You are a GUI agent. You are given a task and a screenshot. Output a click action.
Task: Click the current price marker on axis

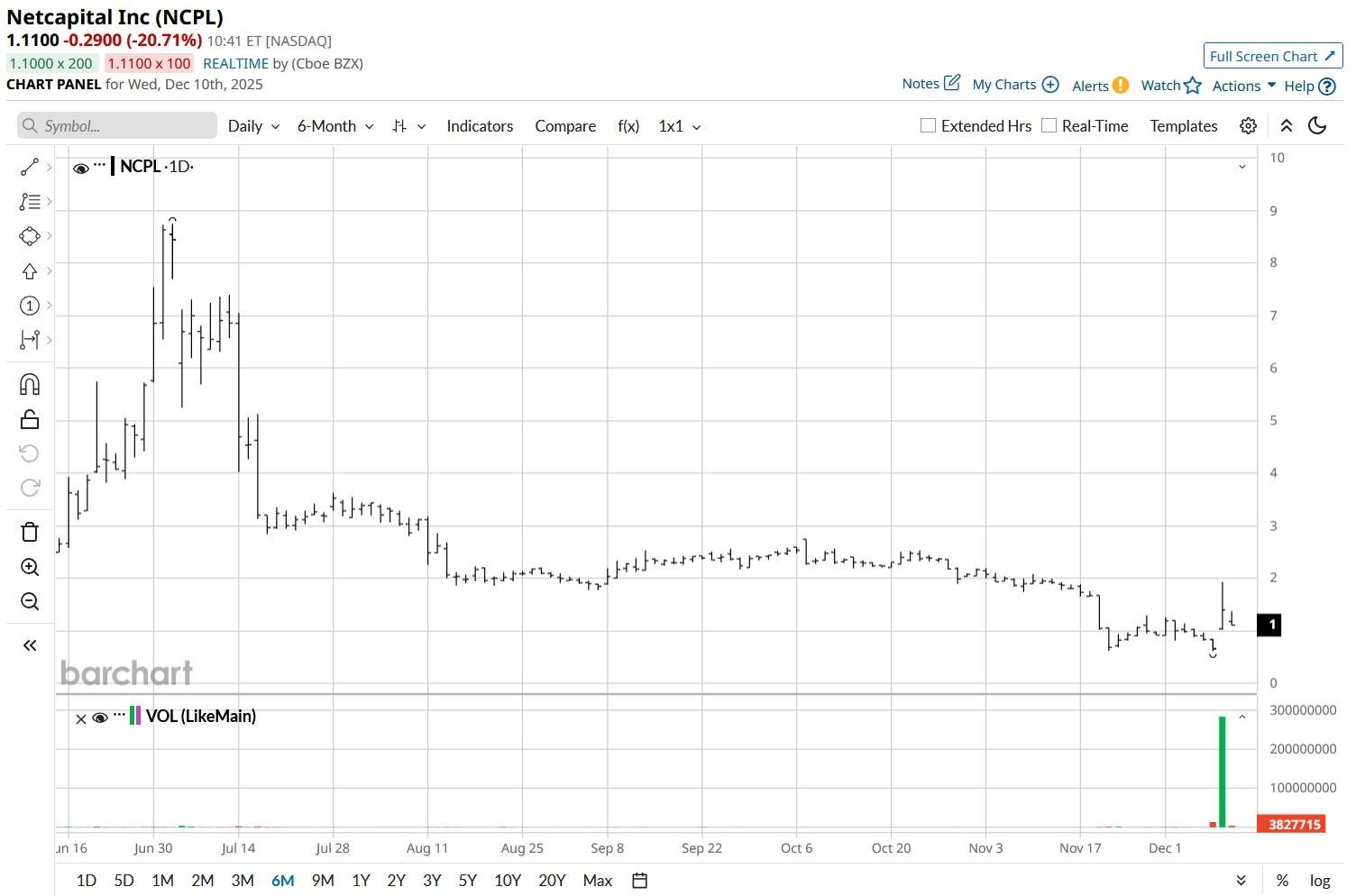pos(1269,625)
